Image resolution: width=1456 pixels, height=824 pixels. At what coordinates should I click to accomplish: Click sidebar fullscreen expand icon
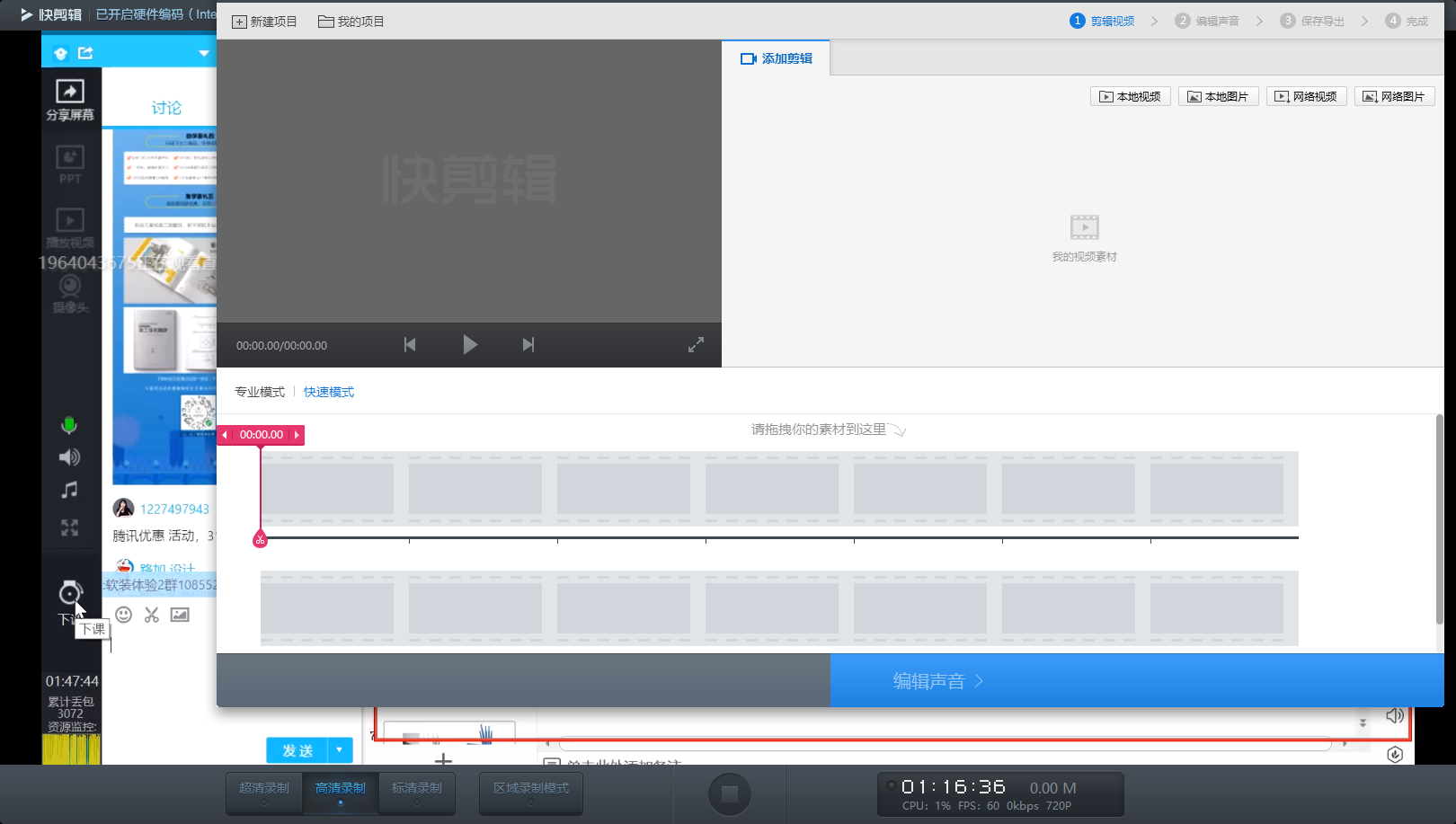(69, 527)
